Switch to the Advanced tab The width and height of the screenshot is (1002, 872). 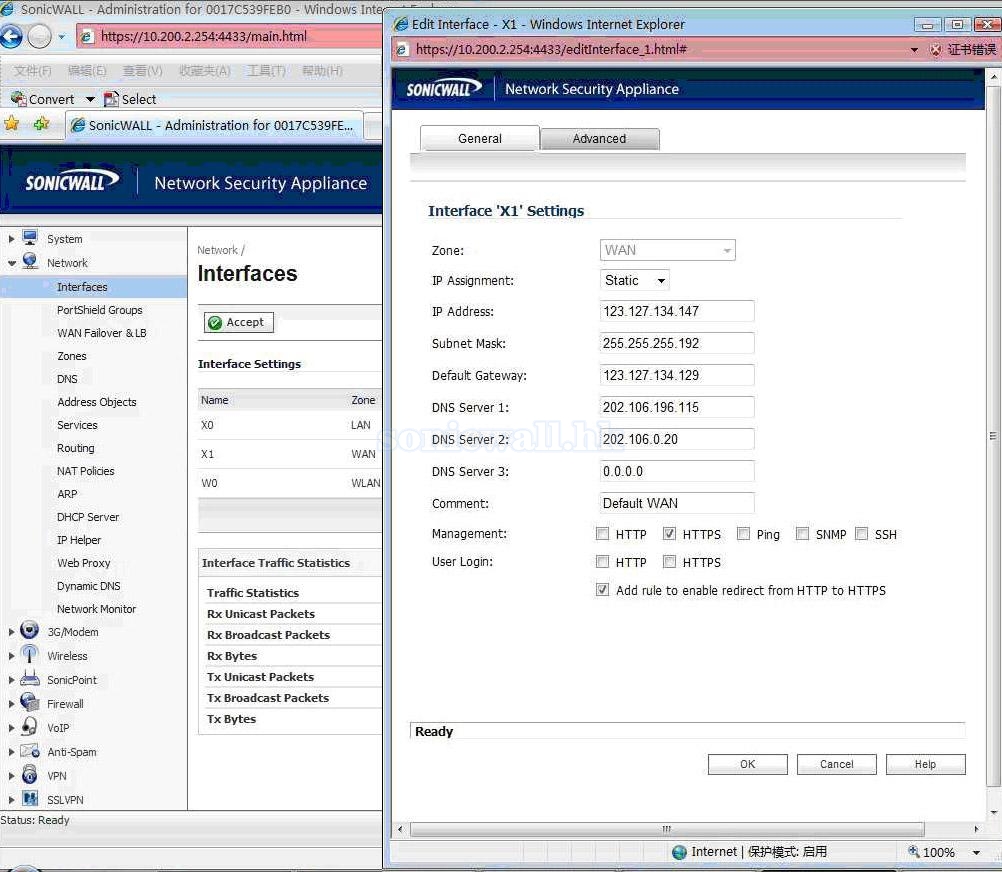tap(599, 139)
